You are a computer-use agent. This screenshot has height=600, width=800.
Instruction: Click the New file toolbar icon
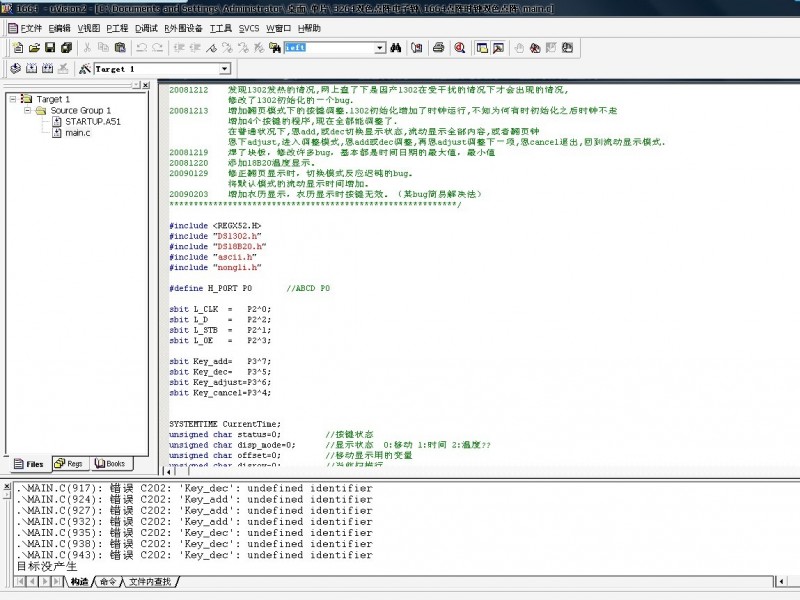[x=16, y=47]
